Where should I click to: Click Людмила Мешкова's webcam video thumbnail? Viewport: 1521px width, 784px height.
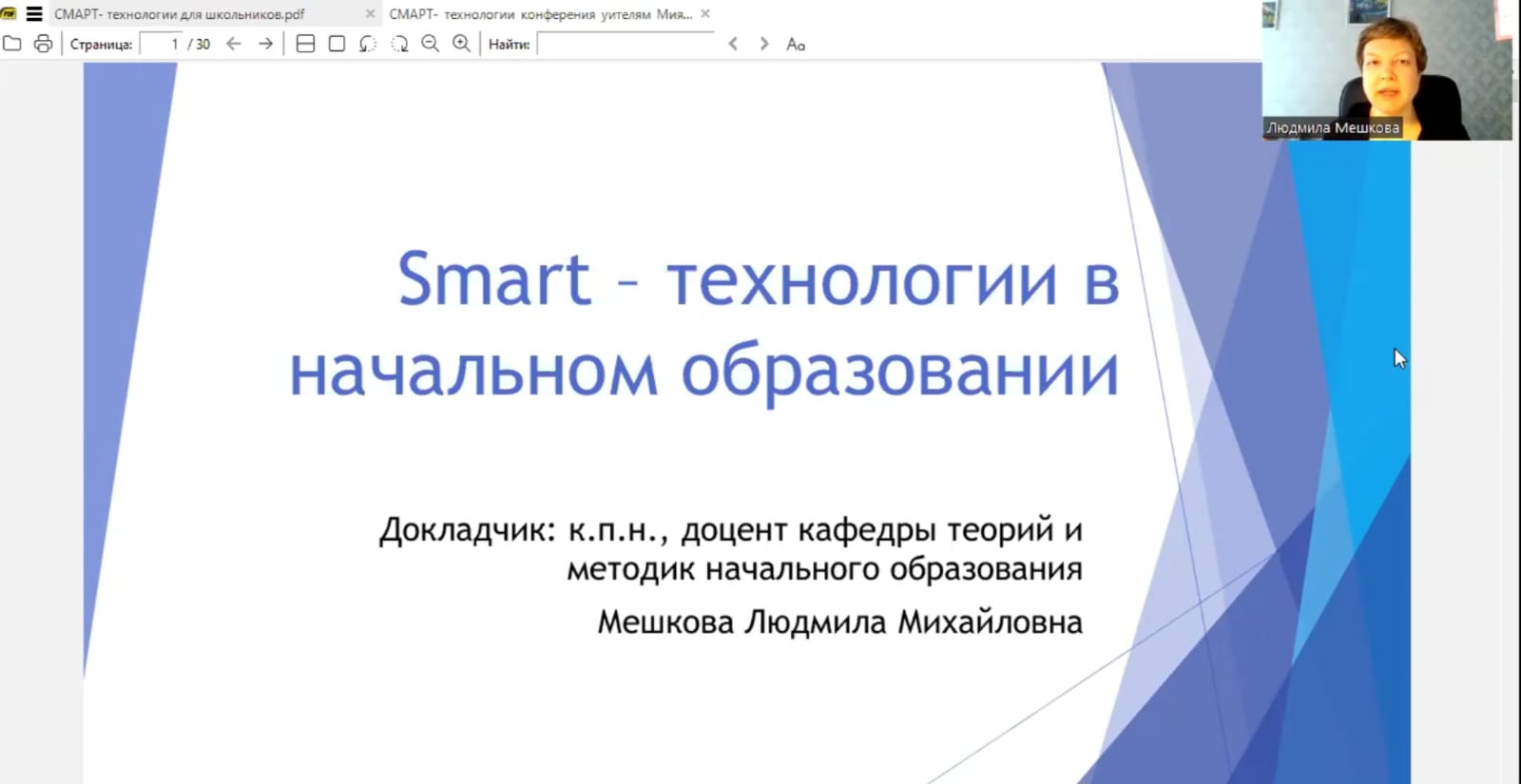point(1386,70)
